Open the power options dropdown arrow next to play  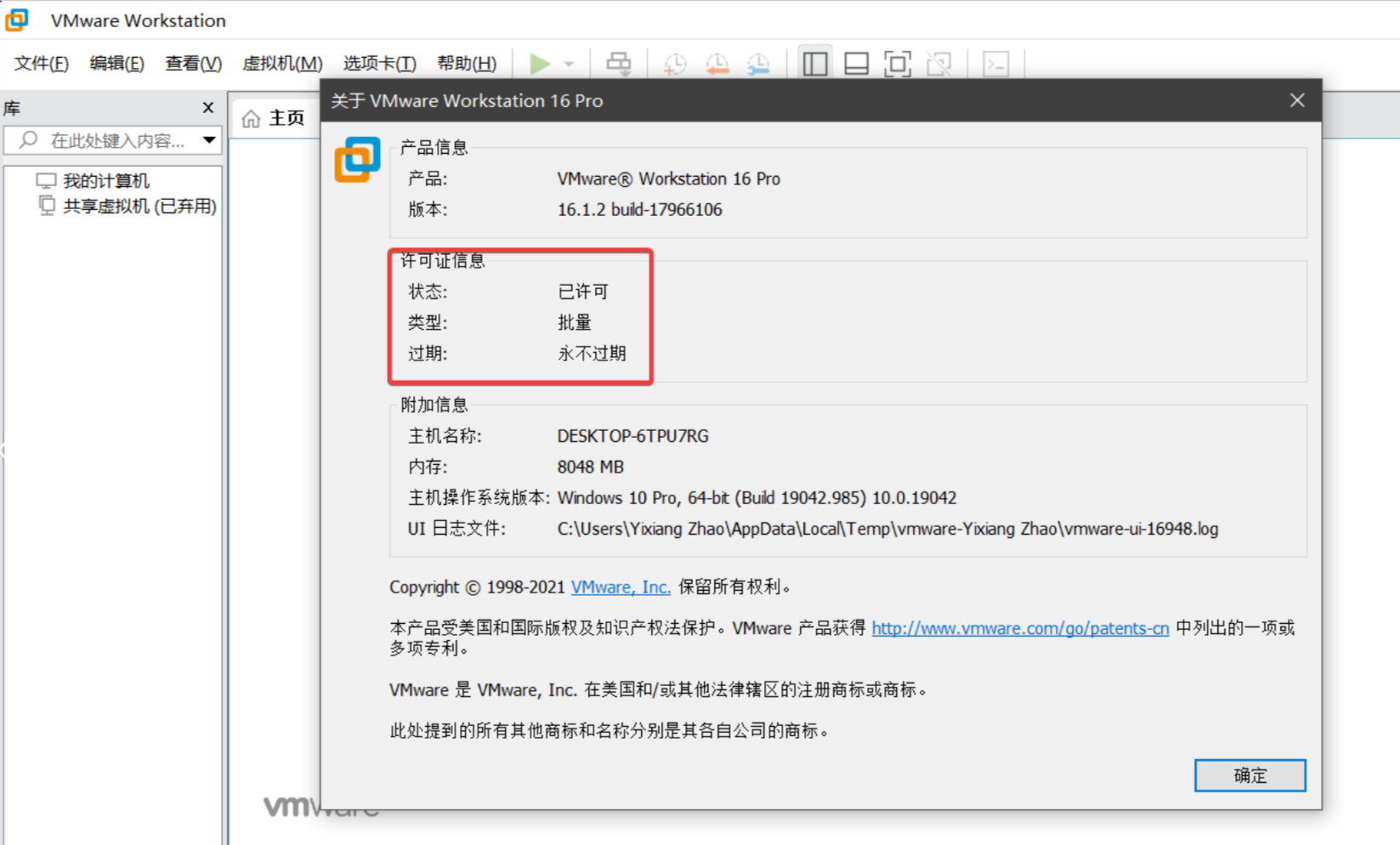click(x=569, y=64)
